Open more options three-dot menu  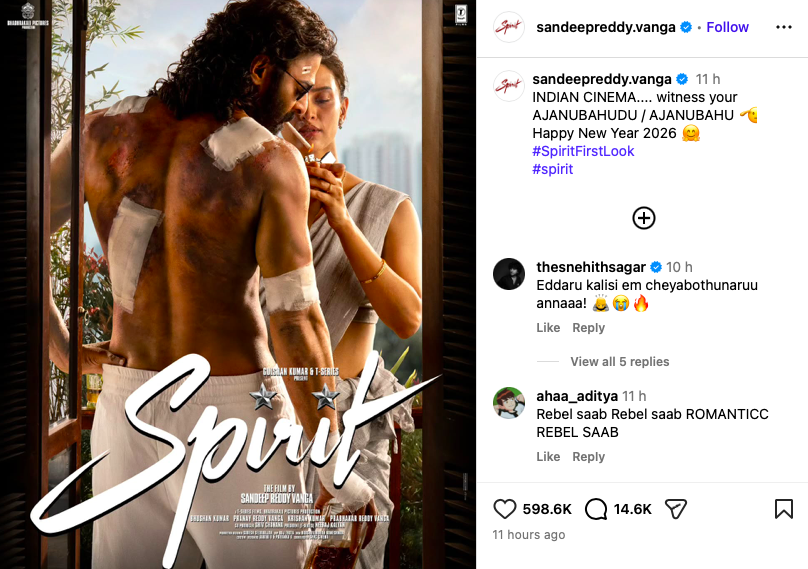[x=783, y=27]
